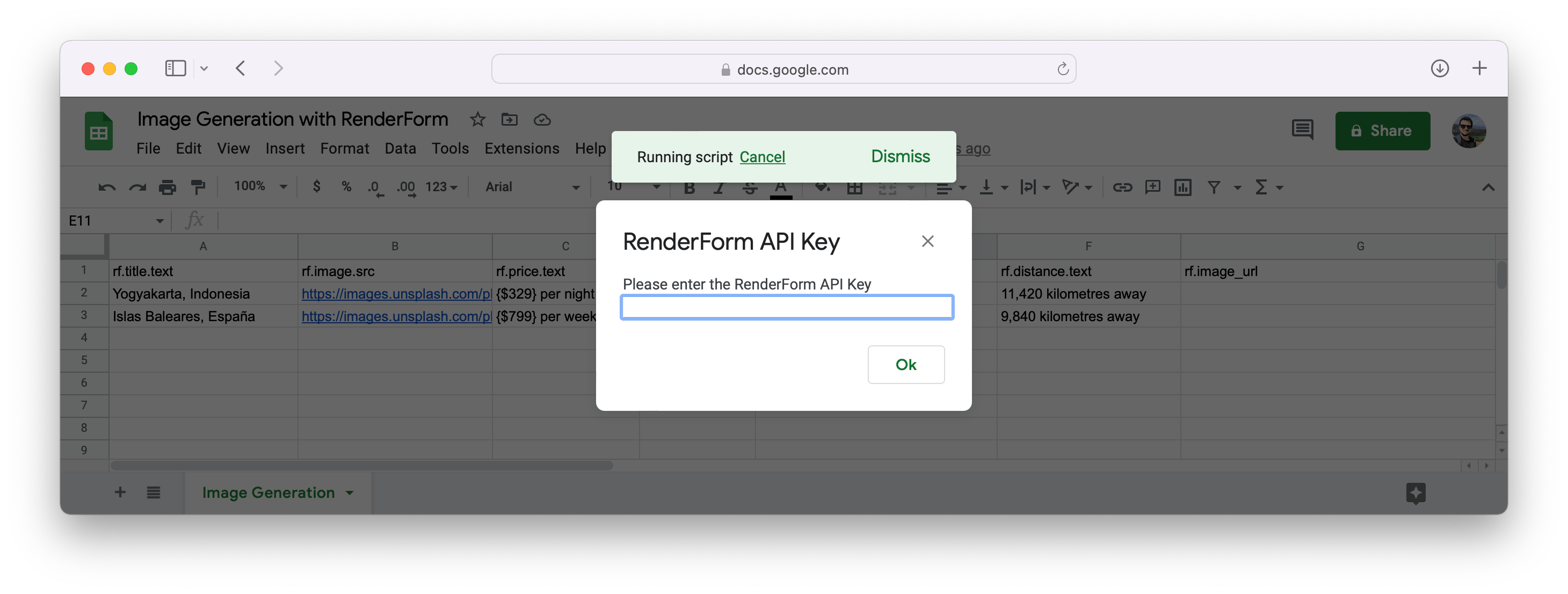Screen dimensions: 1568x594
Task: Click the green Share button
Action: pos(1382,131)
